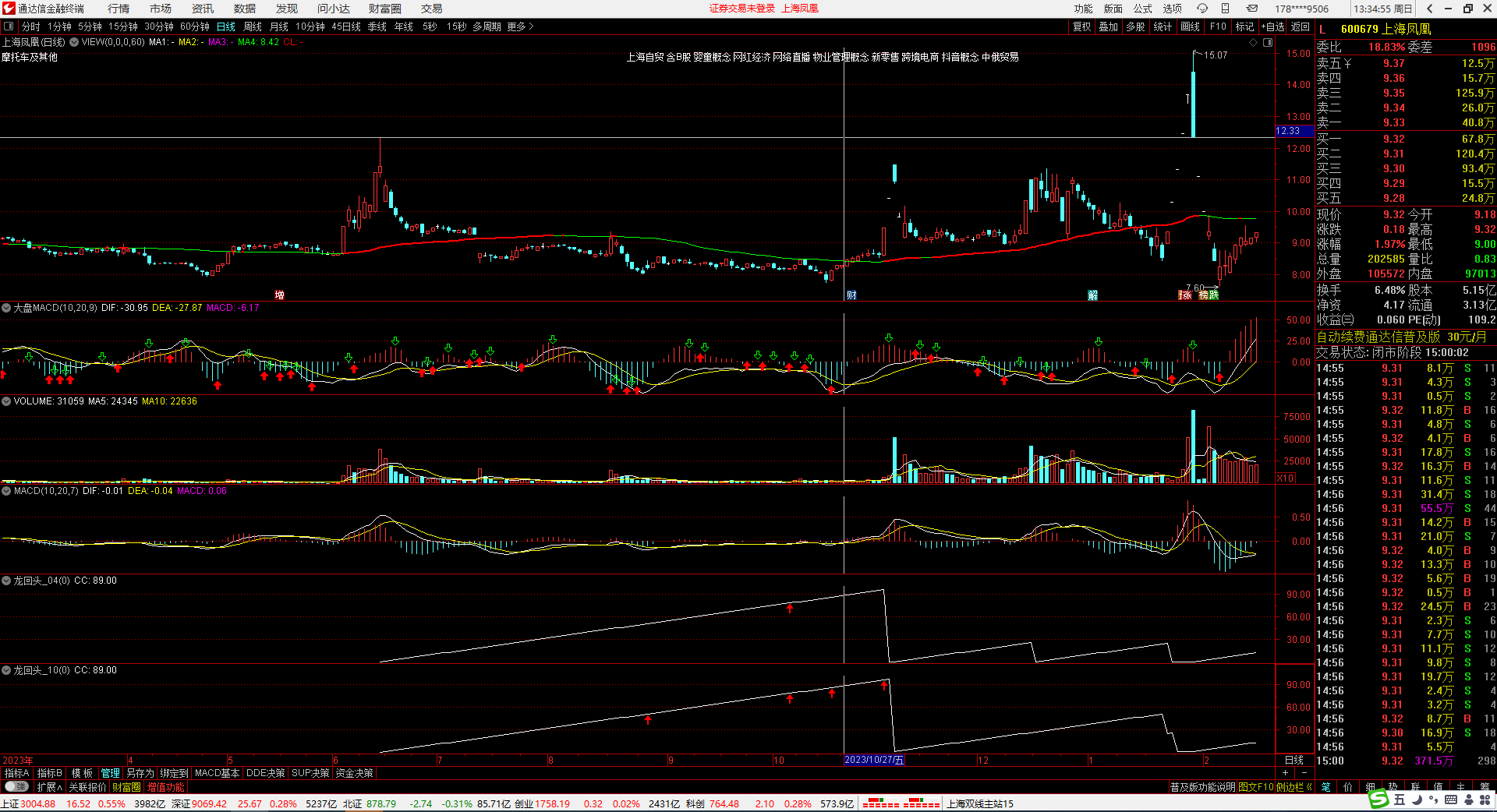Open the 公式 menu
The width and height of the screenshot is (1497, 812).
1143,9
